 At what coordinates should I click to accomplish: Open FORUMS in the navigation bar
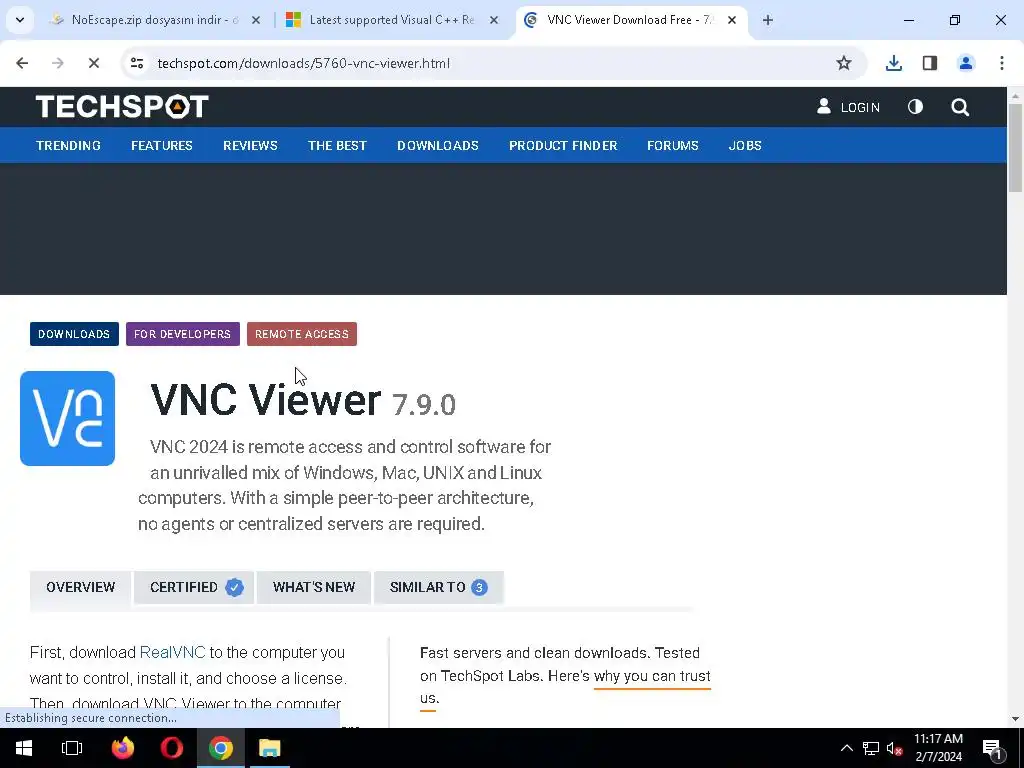(x=673, y=146)
